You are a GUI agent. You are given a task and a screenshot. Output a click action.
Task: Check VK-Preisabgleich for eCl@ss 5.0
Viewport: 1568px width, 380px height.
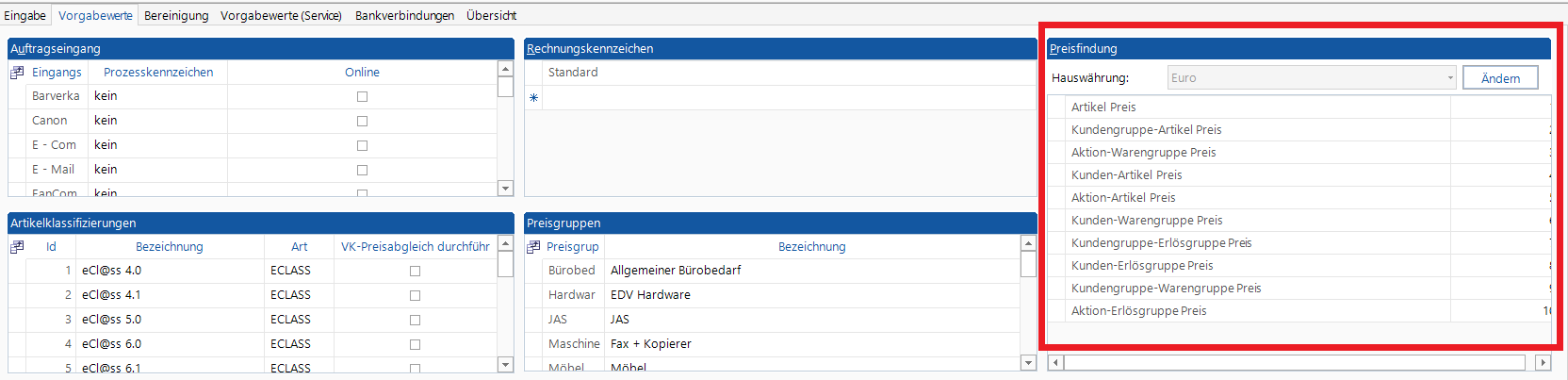pyautogui.click(x=415, y=320)
